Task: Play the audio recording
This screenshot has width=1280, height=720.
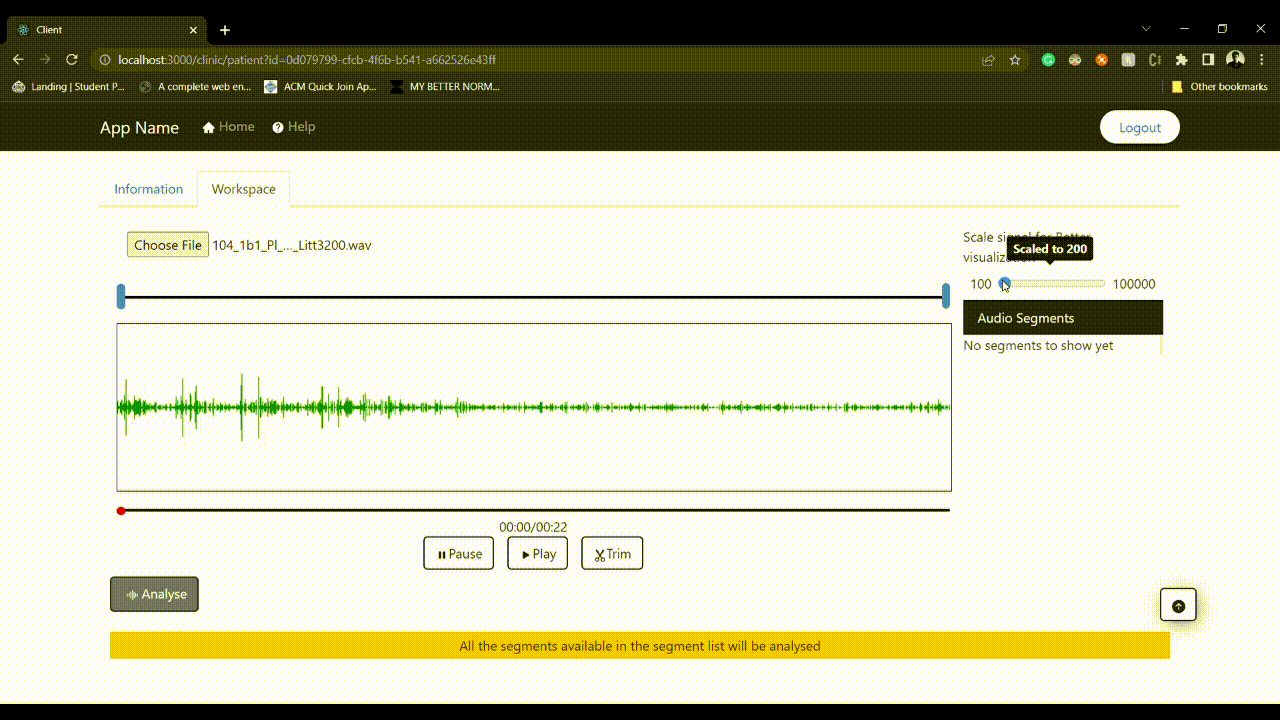Action: coord(537,554)
